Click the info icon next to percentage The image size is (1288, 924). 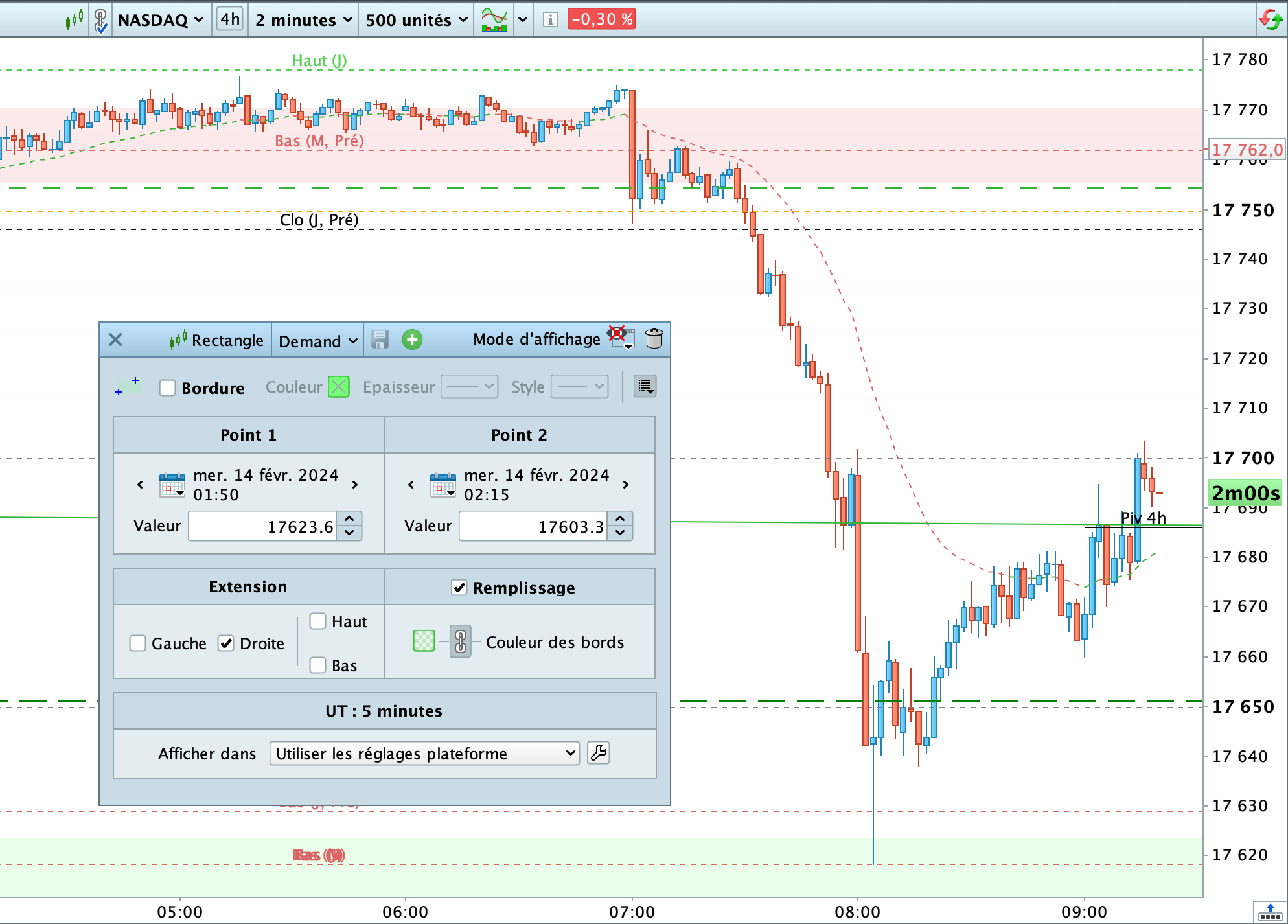tap(550, 19)
